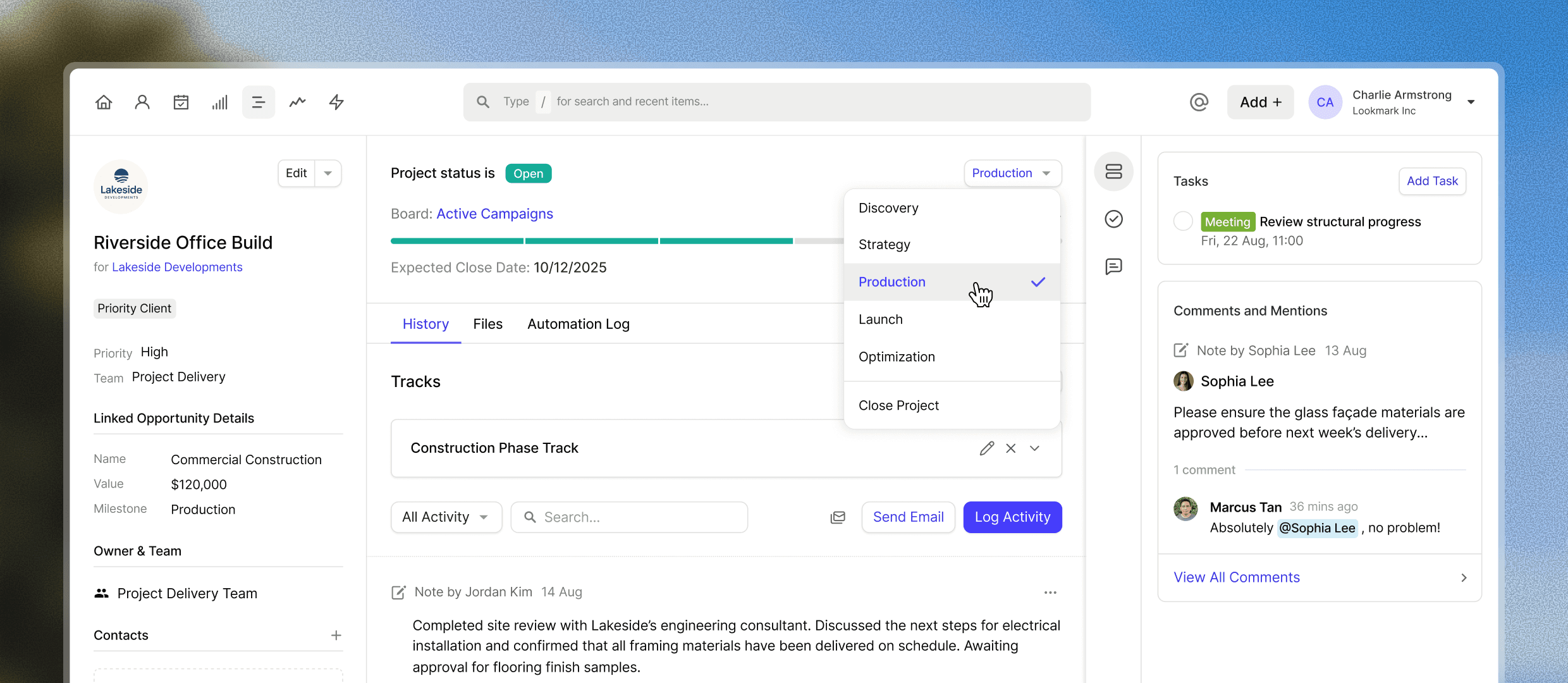This screenshot has height=683, width=1568.
Task: Open the Active Campaigns board link
Action: (494, 214)
